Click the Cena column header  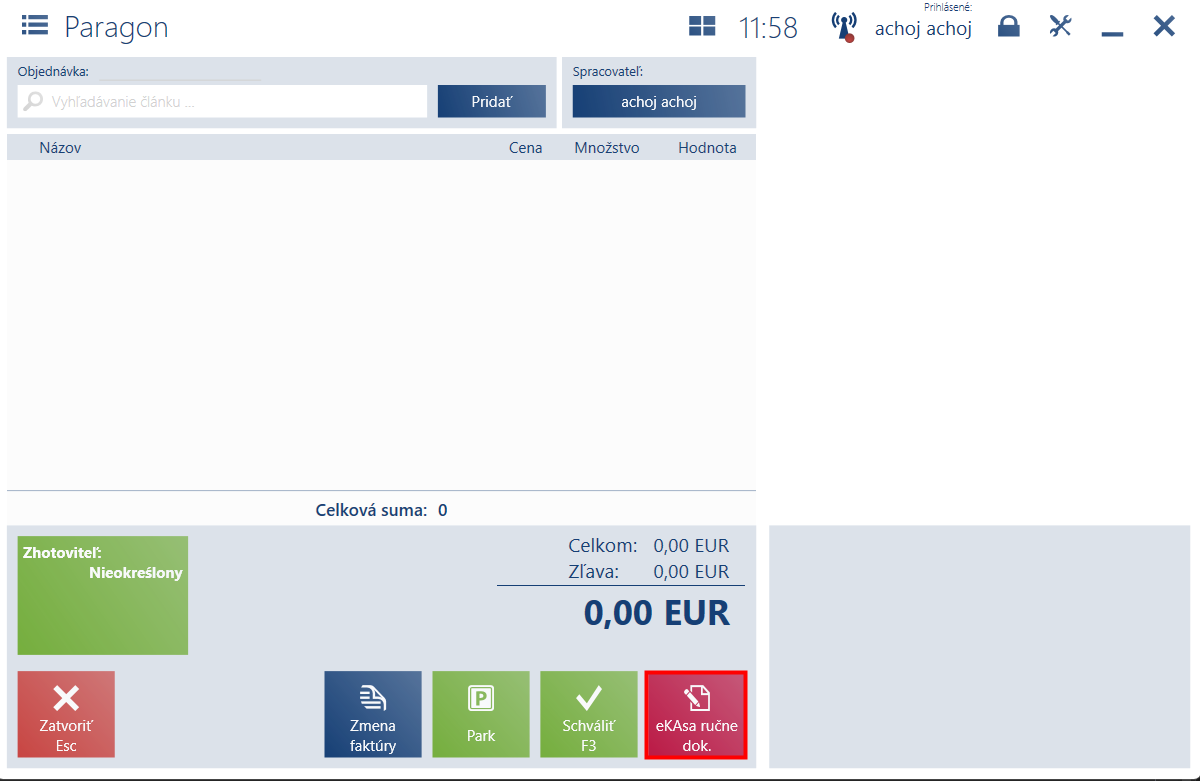coord(525,148)
